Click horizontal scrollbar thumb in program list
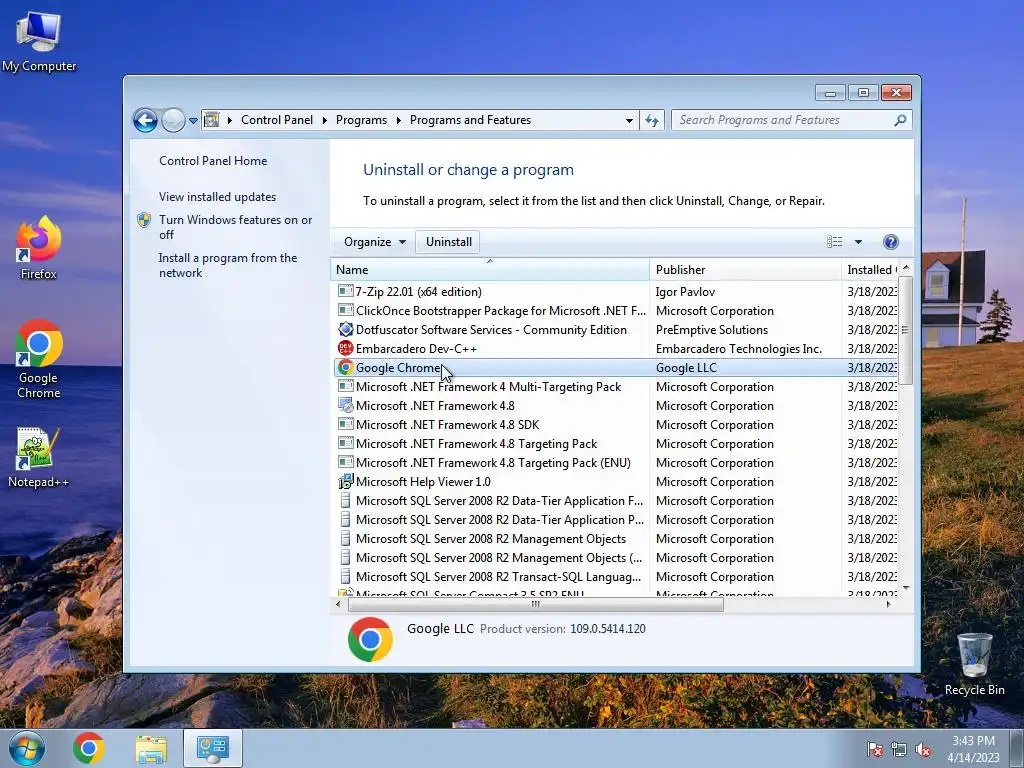This screenshot has width=1024, height=768. [536, 604]
